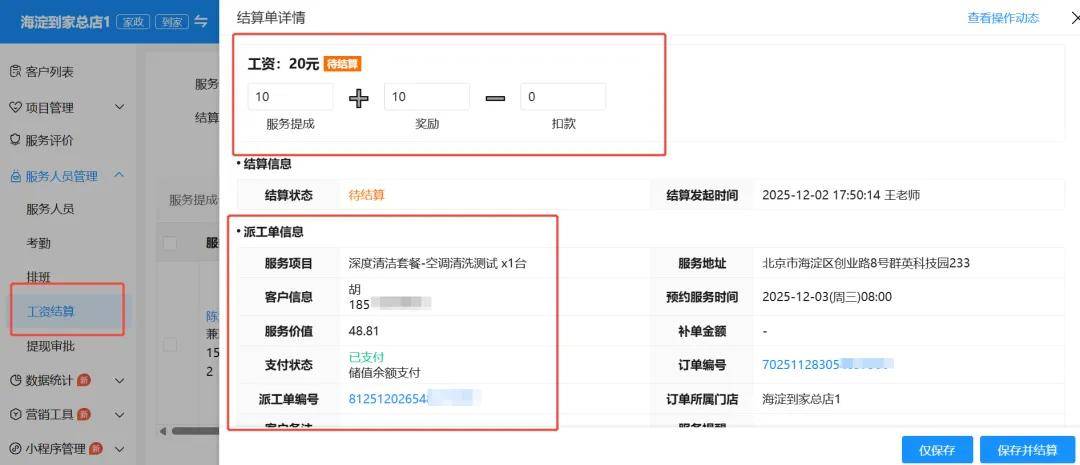Go to 提现审批 menu item
This screenshot has width=1080, height=465.
(50, 346)
